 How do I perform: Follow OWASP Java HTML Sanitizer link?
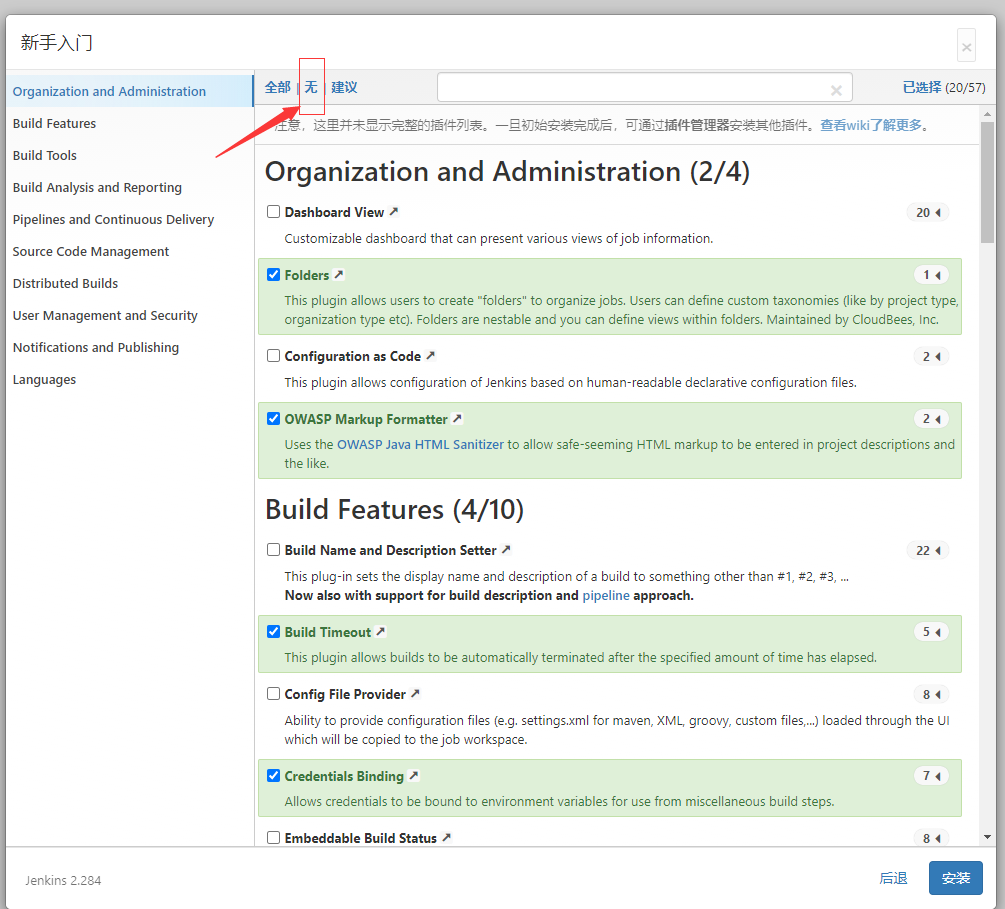(420, 444)
